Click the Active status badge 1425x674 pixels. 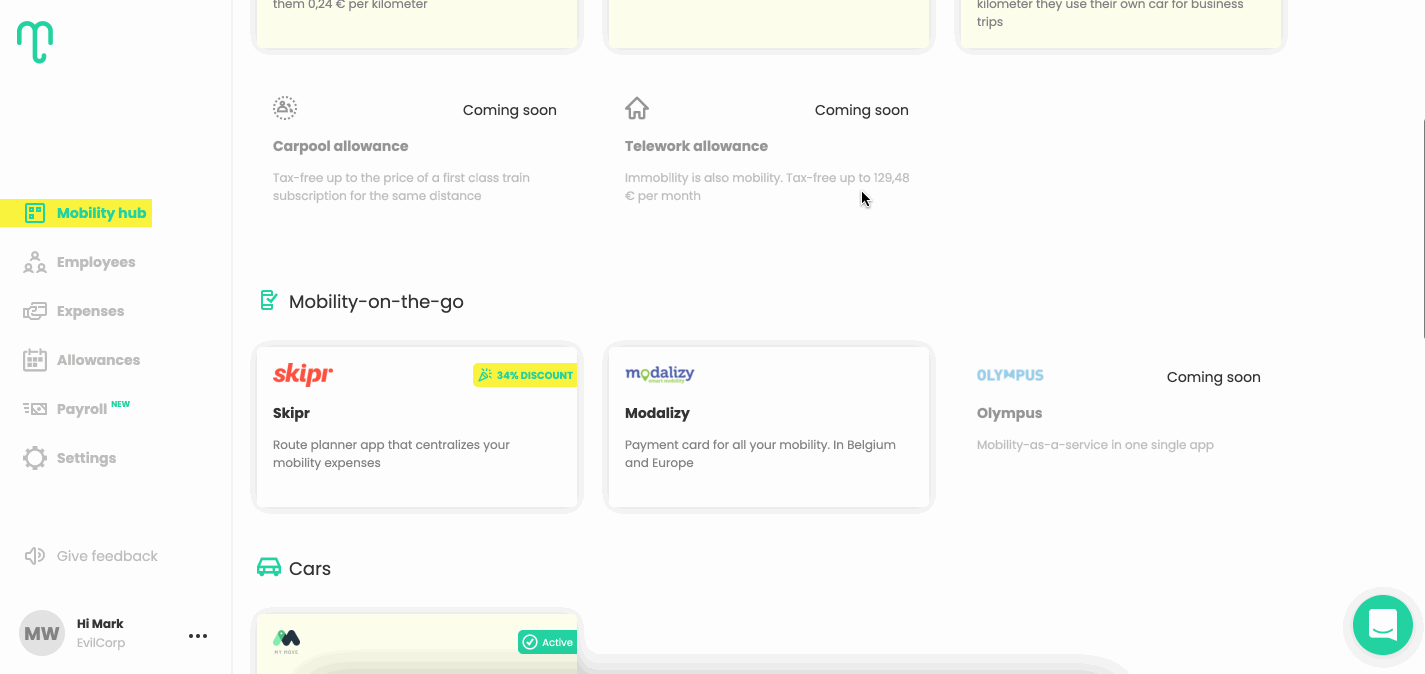click(548, 642)
